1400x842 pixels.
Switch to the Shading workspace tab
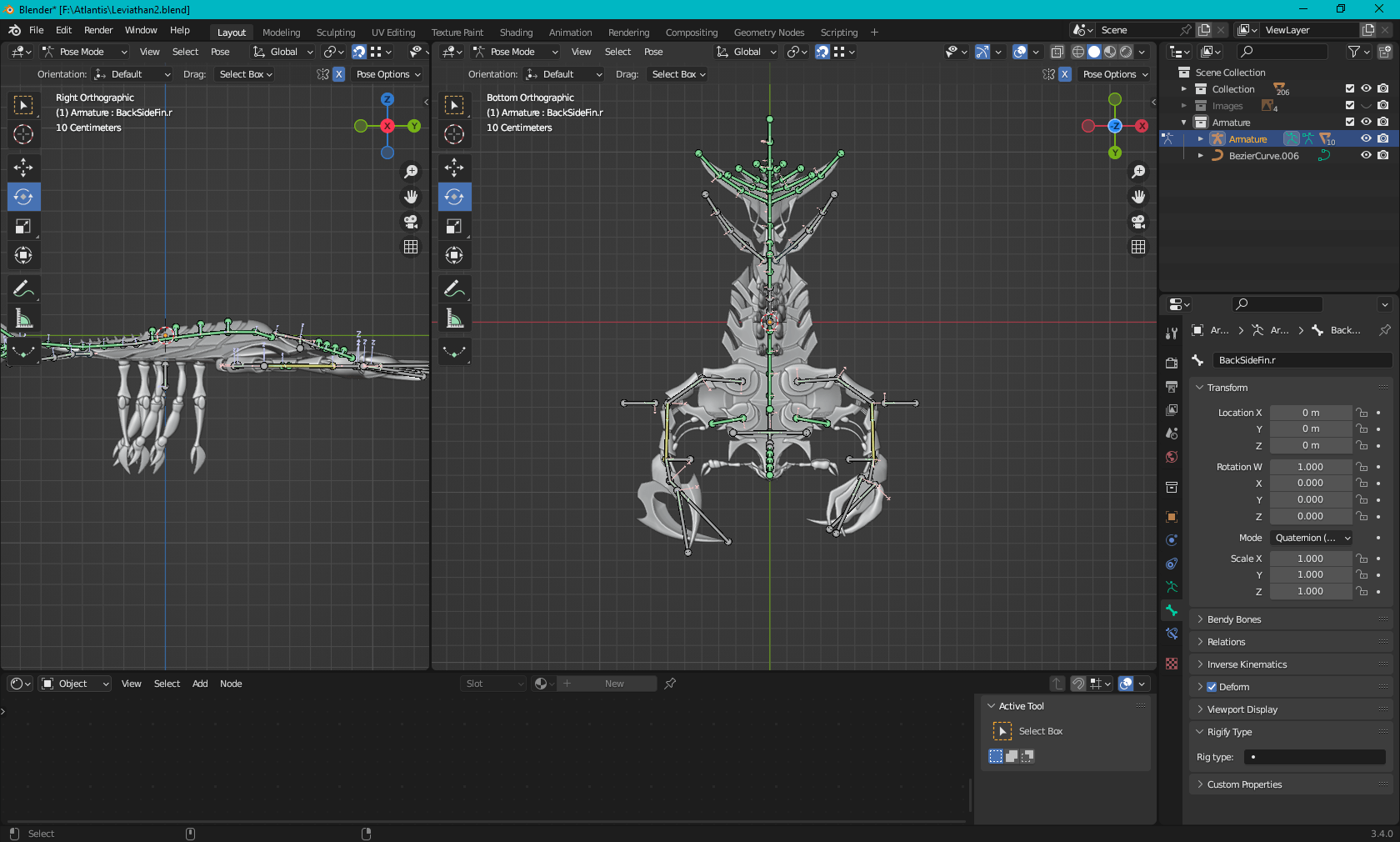tap(516, 33)
